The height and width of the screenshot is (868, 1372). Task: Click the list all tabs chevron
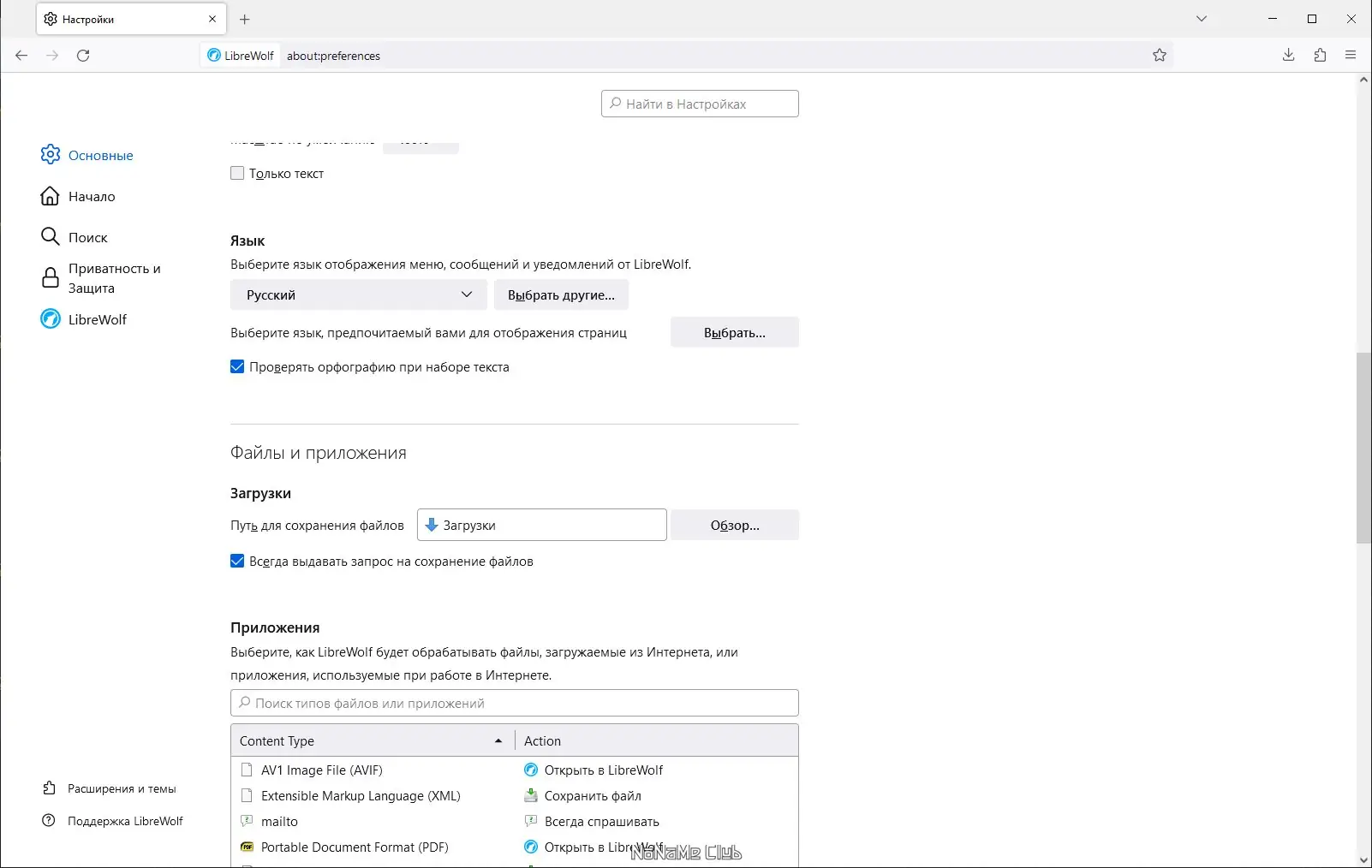pos(1202,19)
